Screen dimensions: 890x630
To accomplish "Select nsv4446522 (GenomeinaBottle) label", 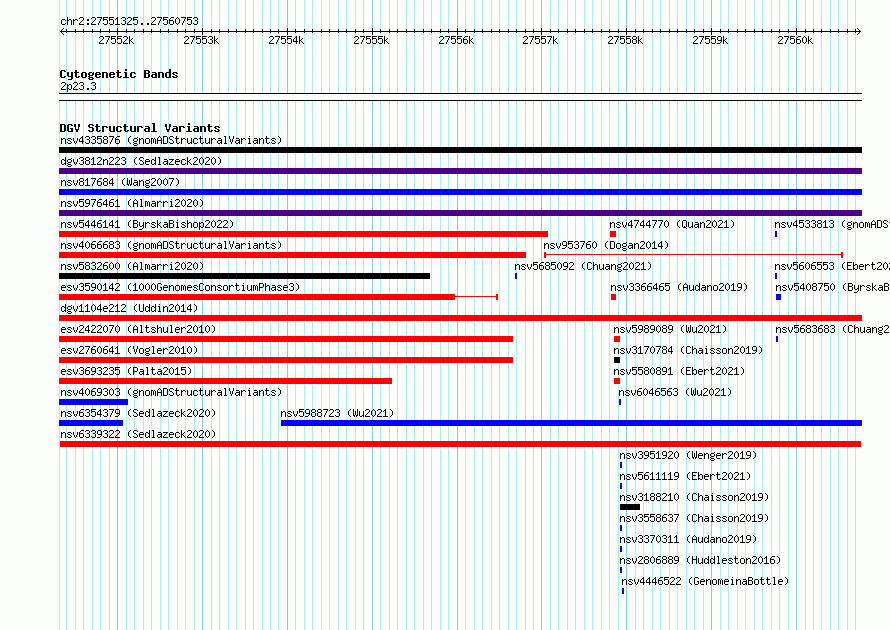I will (705, 581).
